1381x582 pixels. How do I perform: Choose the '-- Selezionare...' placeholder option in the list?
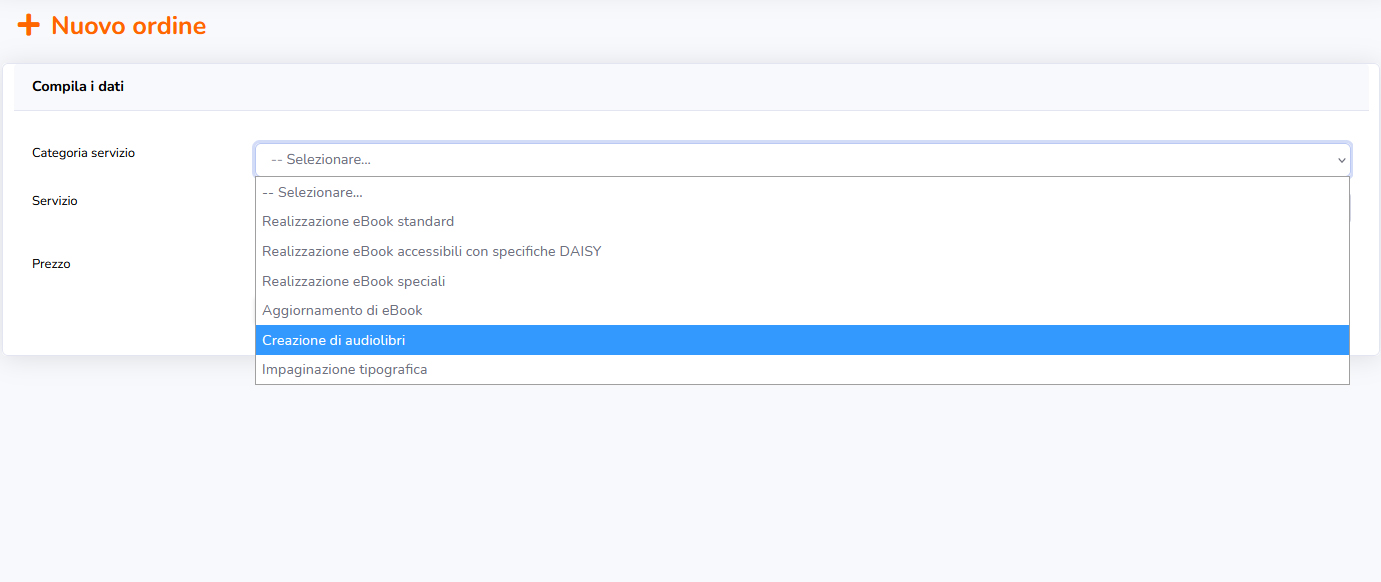click(x=802, y=192)
